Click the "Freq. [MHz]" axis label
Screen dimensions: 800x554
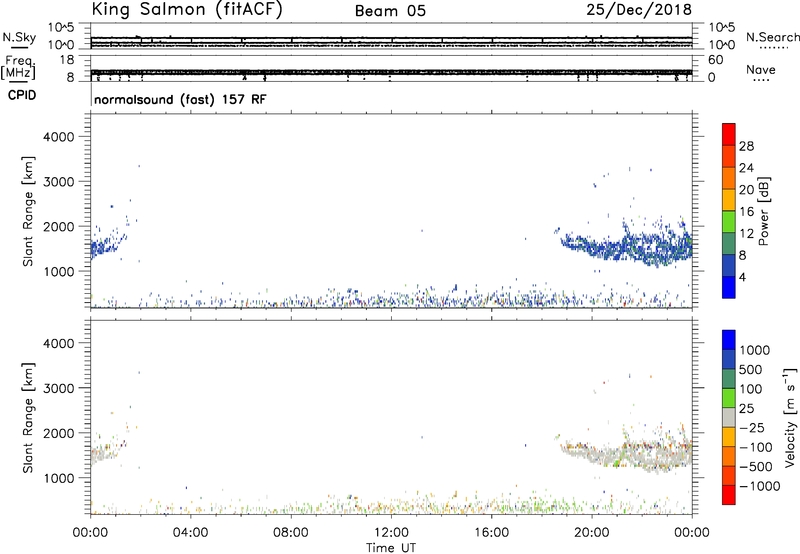[x=18, y=67]
